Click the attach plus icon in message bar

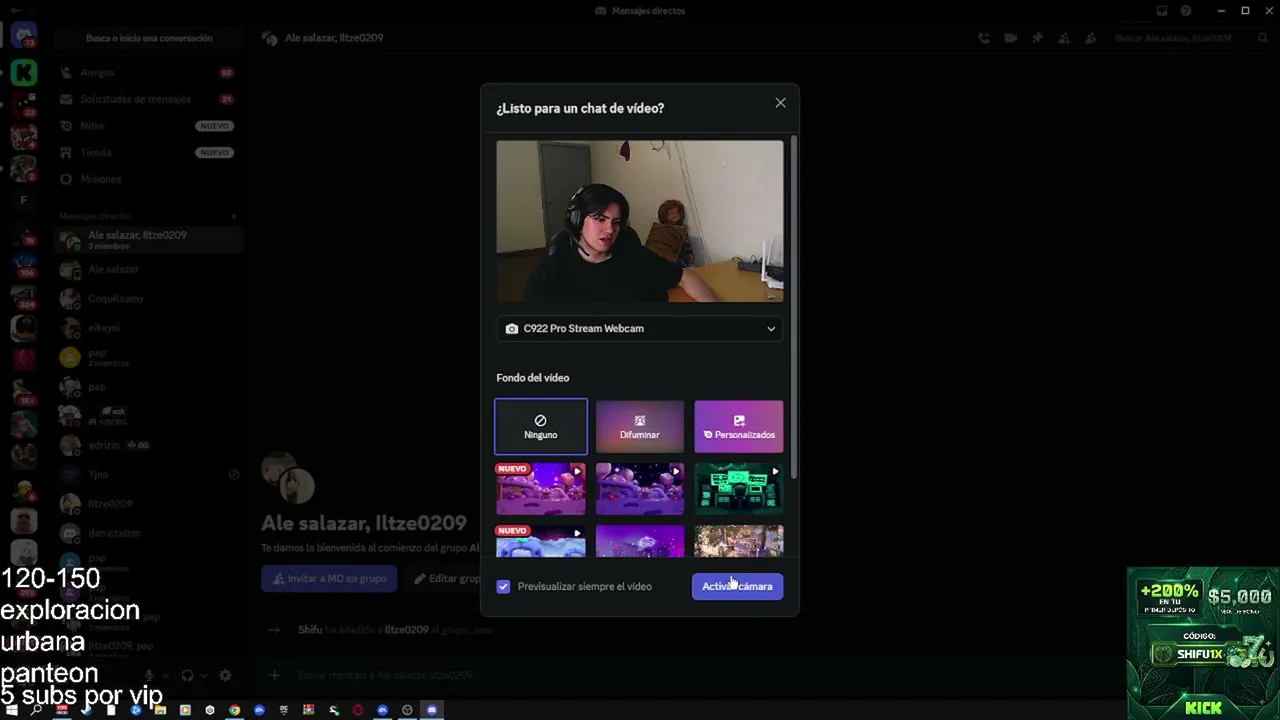[275, 675]
